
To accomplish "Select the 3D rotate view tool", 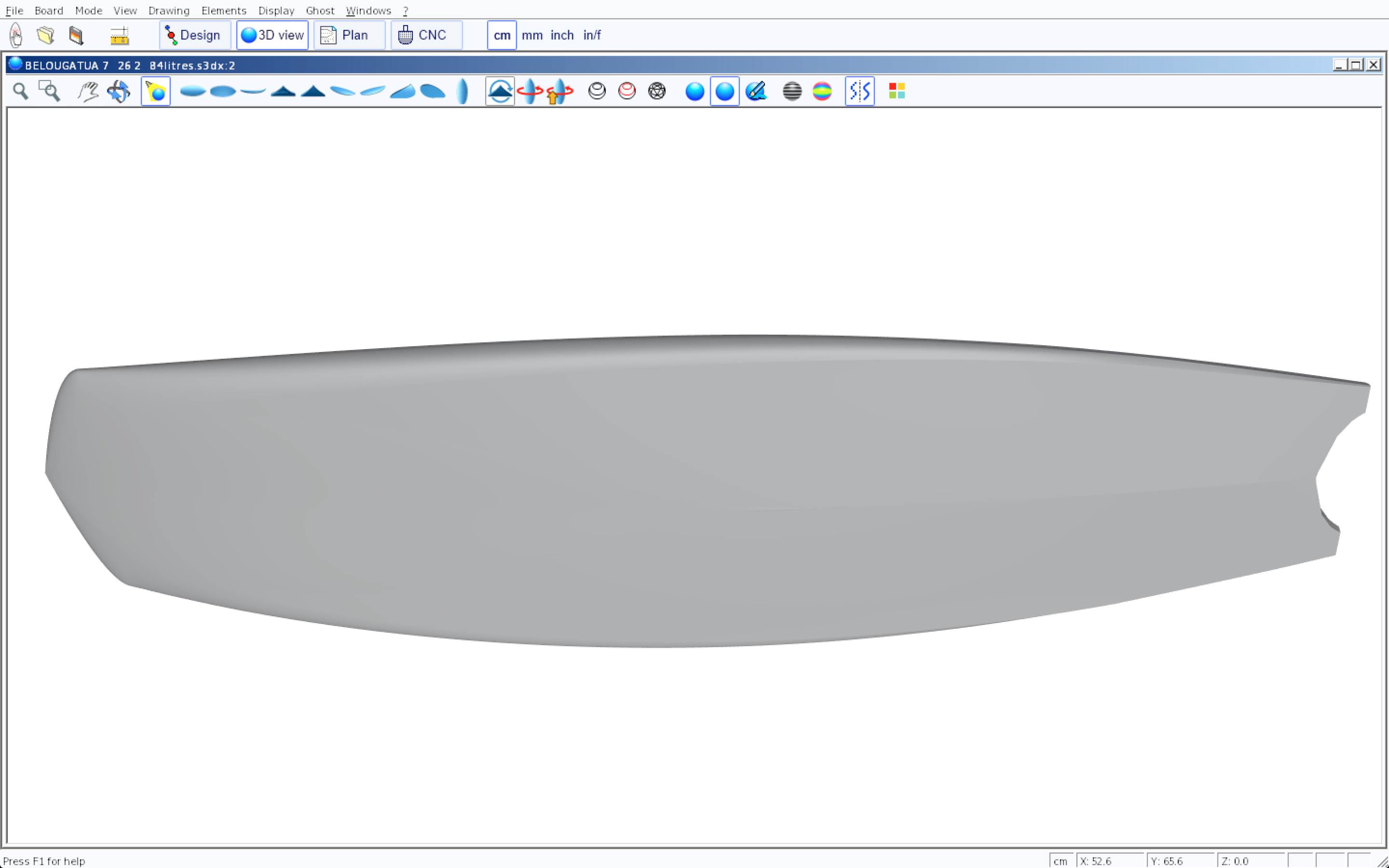I will coord(119,91).
